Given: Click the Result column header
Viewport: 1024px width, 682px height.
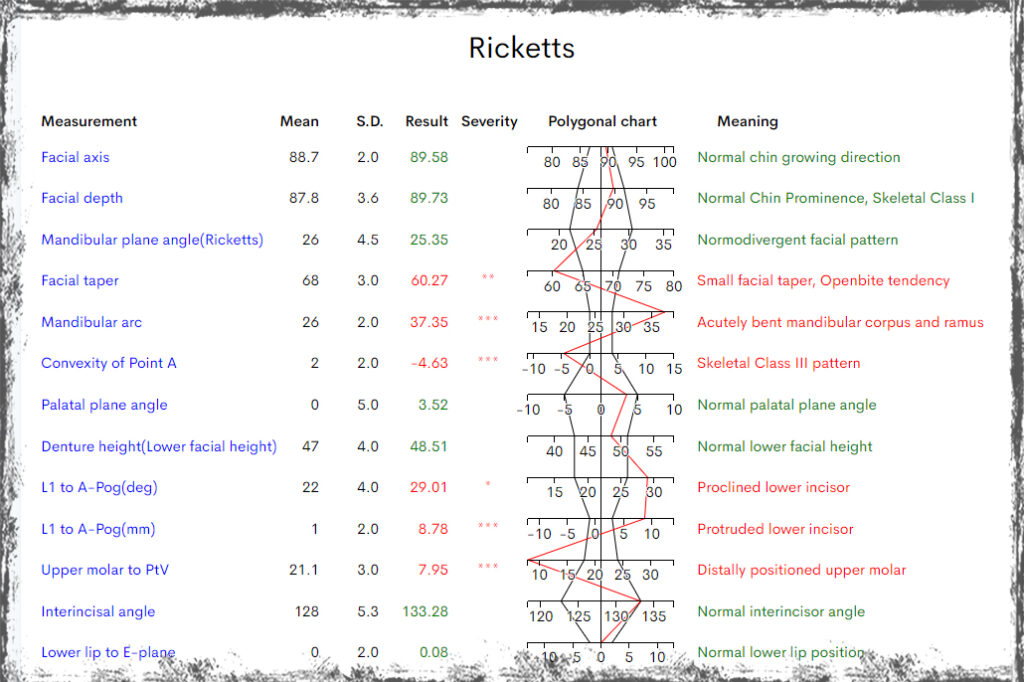Looking at the screenshot, I should point(426,121).
